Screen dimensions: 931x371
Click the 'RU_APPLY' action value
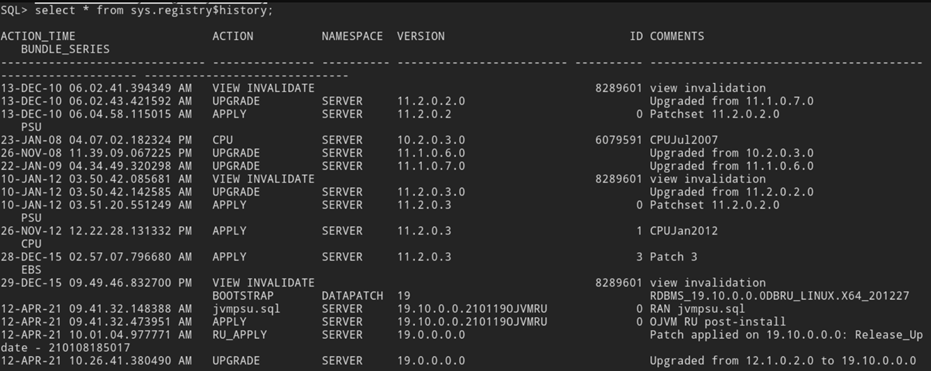[x=240, y=335]
